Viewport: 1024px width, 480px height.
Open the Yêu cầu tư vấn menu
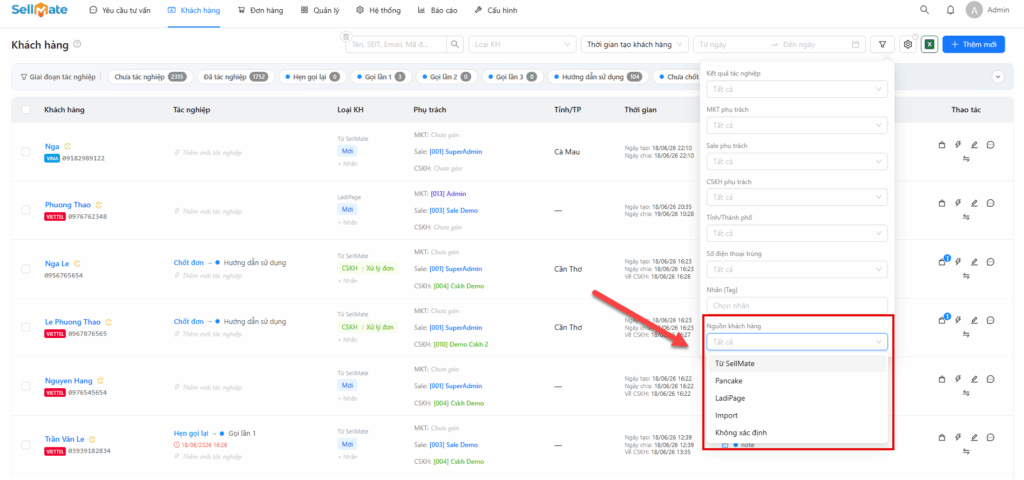tap(119, 10)
